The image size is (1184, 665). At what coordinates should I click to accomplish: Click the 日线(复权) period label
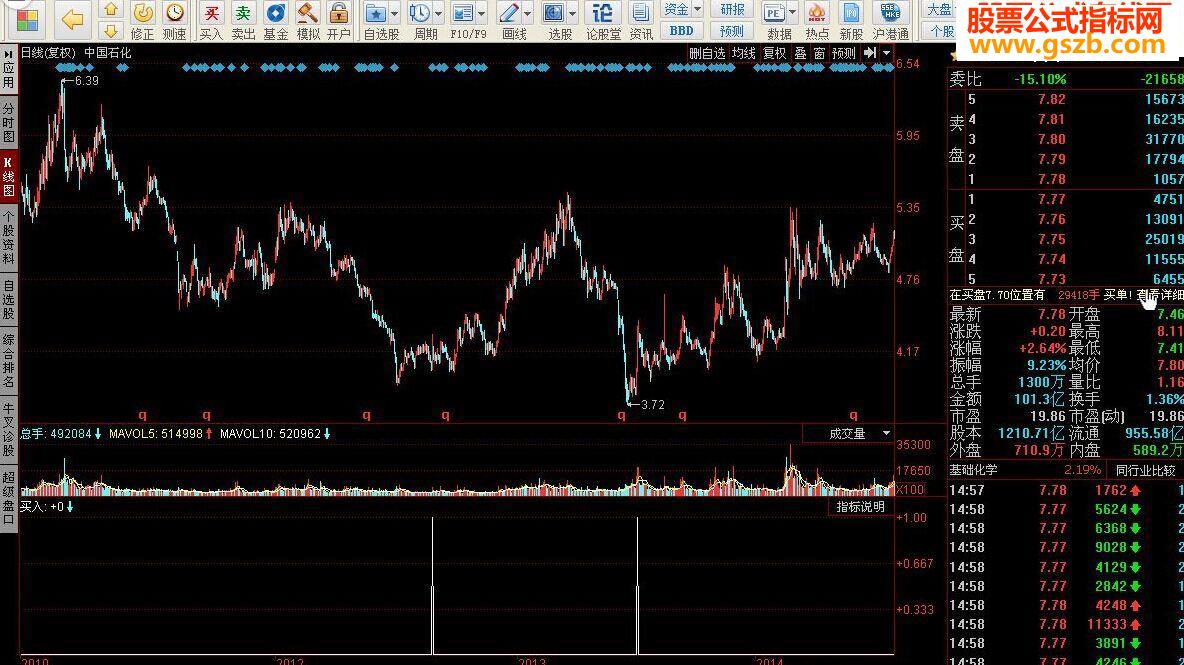coord(48,53)
